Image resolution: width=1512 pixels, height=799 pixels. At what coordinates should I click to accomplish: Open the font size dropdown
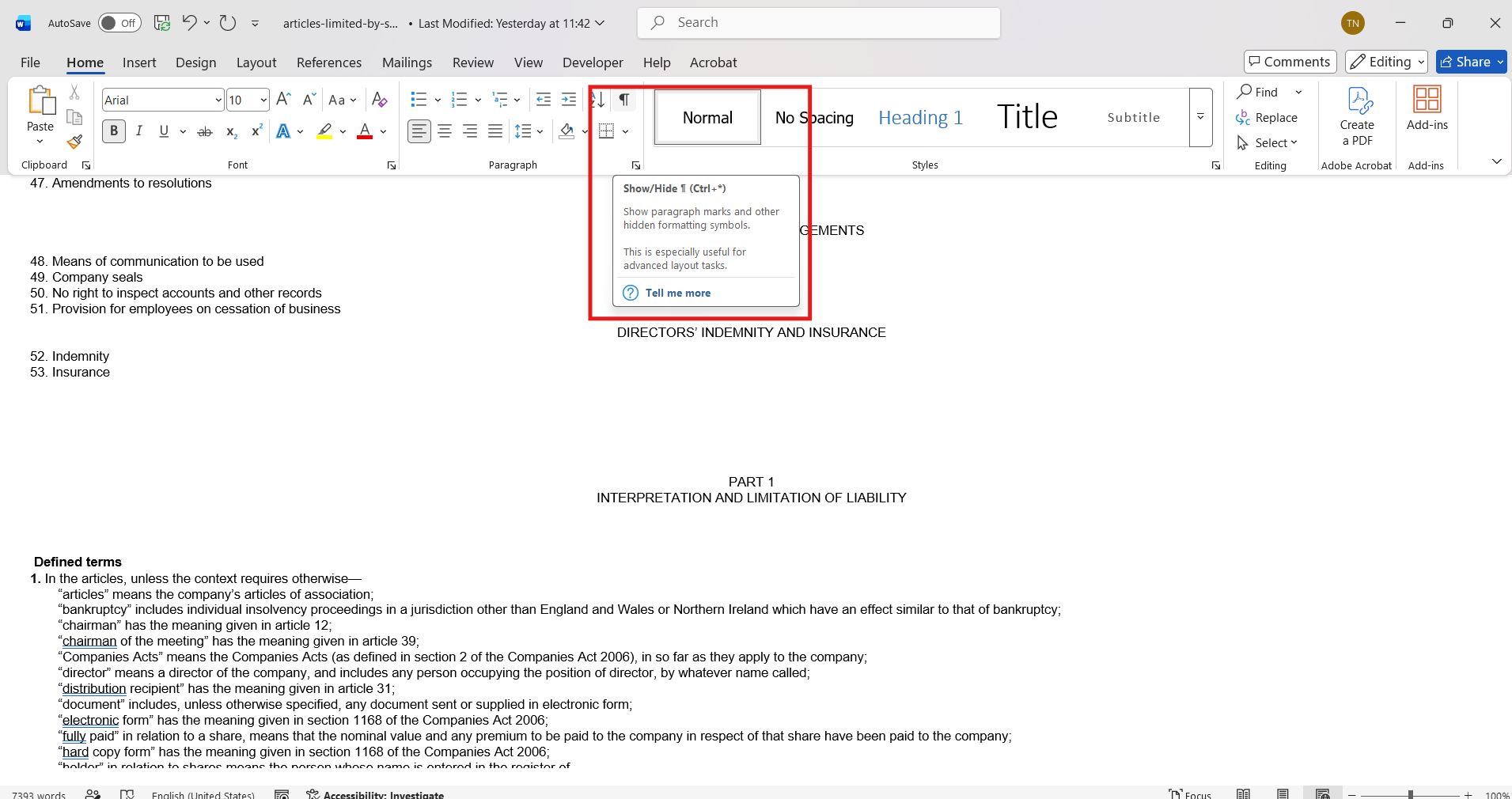pos(263,100)
